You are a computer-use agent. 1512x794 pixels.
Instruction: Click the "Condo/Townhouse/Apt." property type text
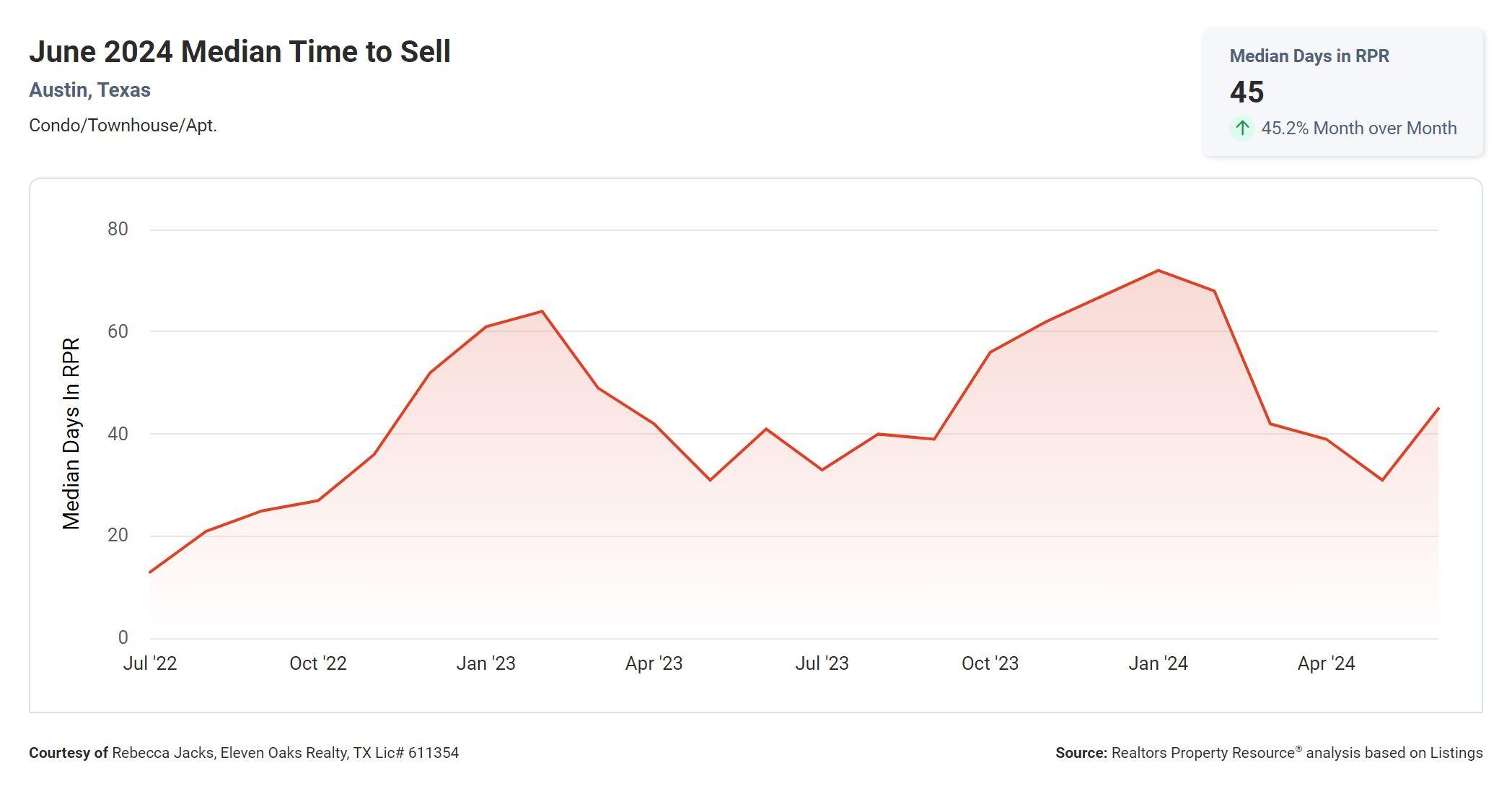123,126
